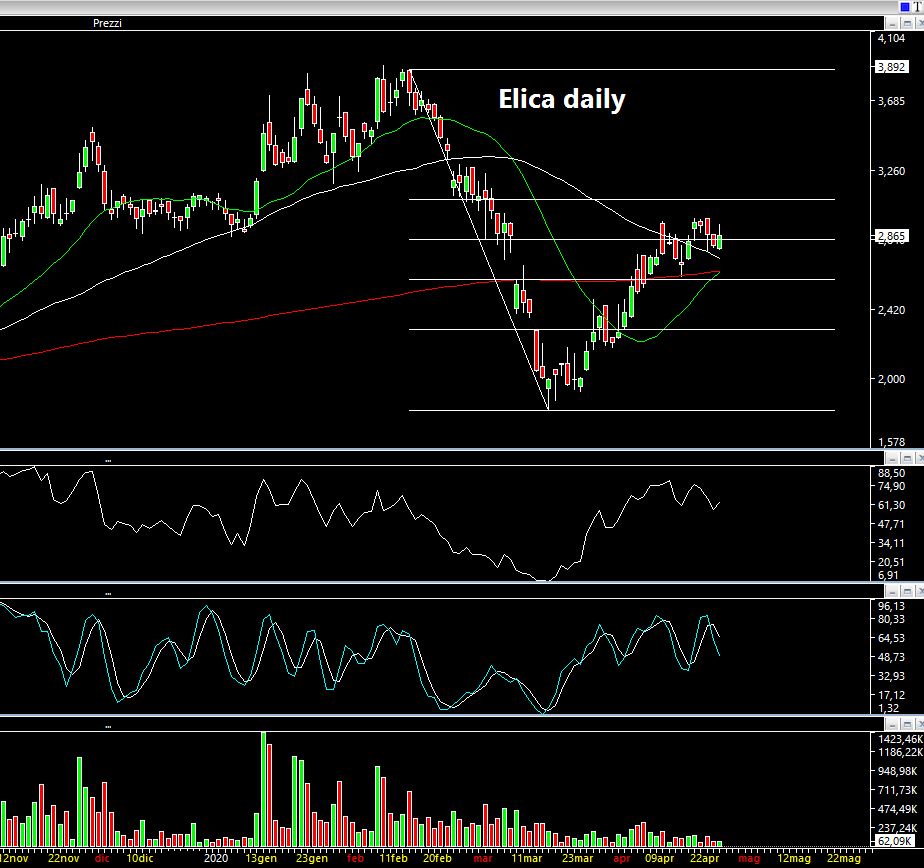Click the 1423,46K volume scale value
The height and width of the screenshot is (868, 924).
pyautogui.click(x=900, y=739)
